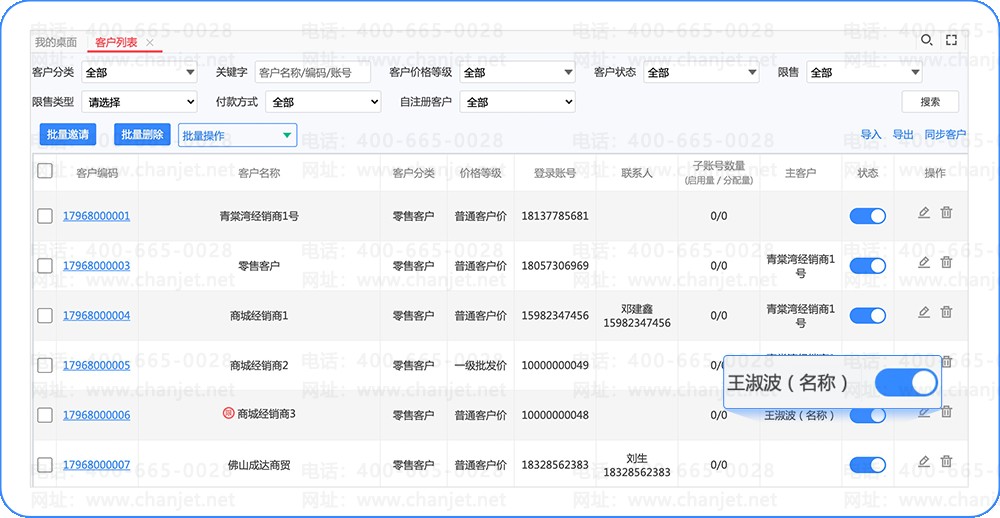The width and height of the screenshot is (1000, 518).
Task: Focus the 关键字 keyword input field
Action: [312, 73]
